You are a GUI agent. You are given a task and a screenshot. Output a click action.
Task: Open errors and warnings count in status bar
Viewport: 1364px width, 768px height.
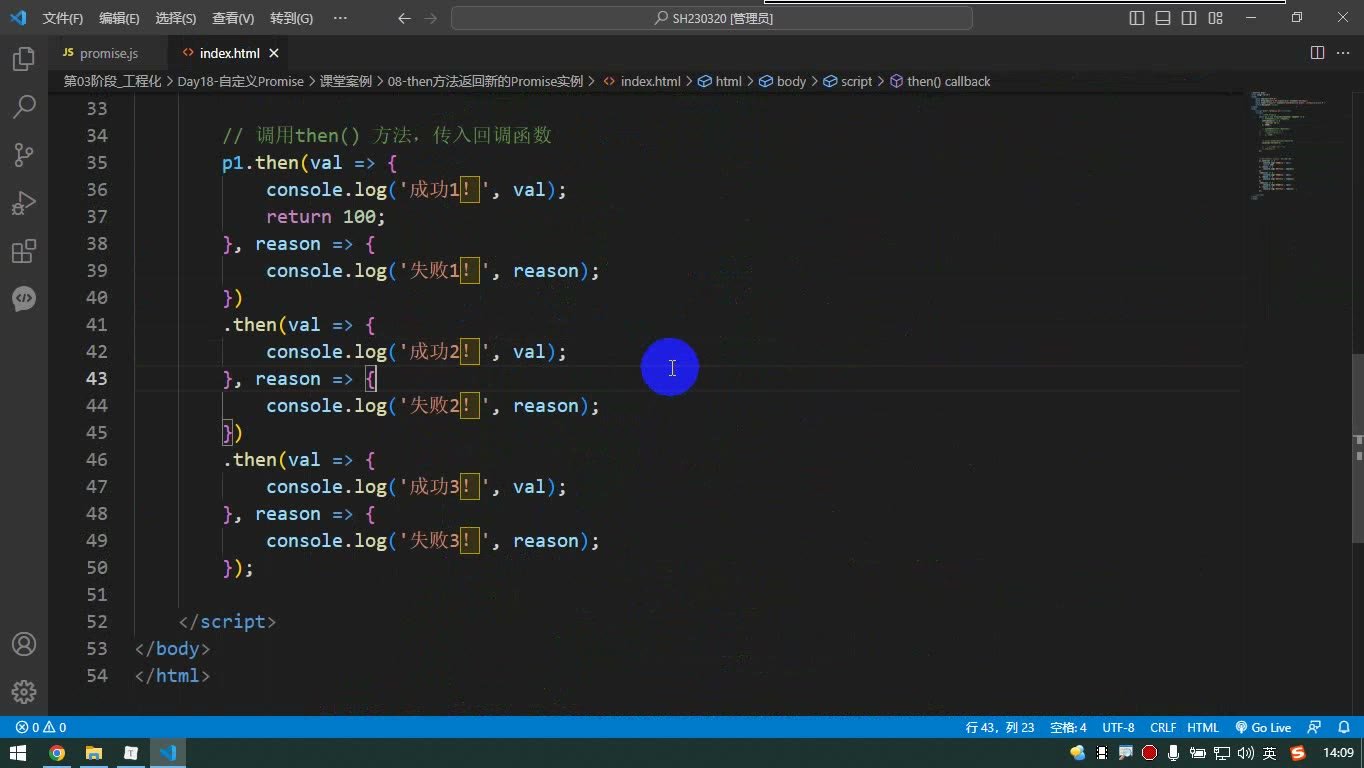[41, 727]
